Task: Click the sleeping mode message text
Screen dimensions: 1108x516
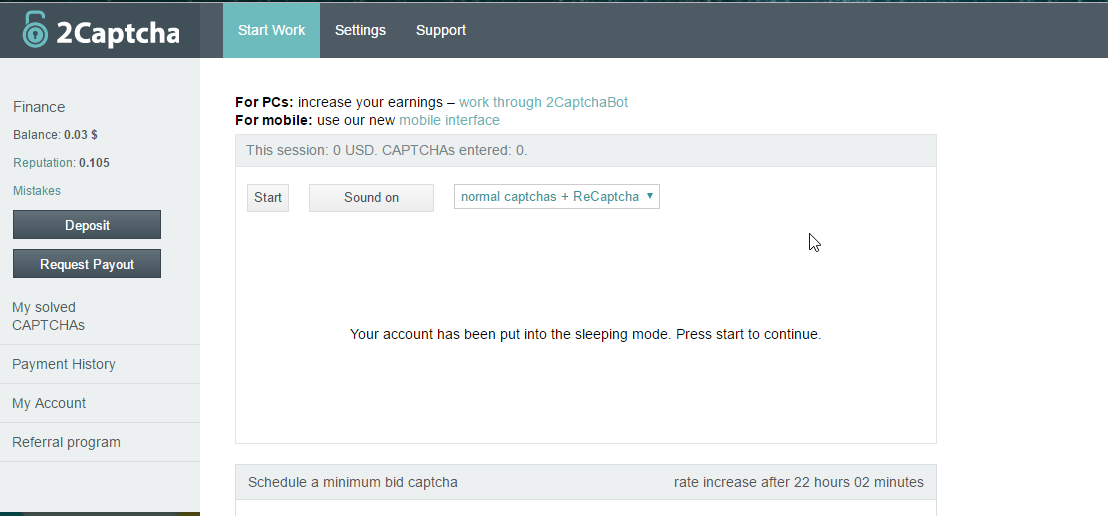Action: point(586,334)
